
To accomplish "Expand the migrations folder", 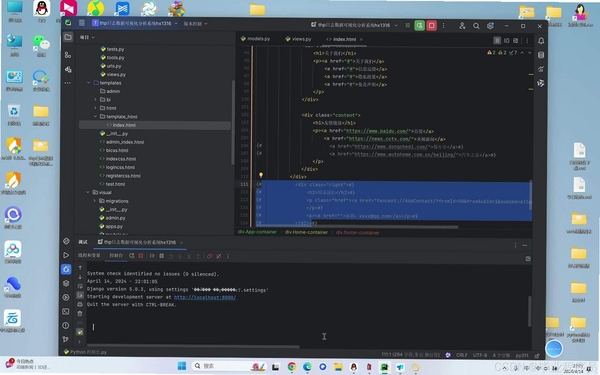I will (x=95, y=201).
